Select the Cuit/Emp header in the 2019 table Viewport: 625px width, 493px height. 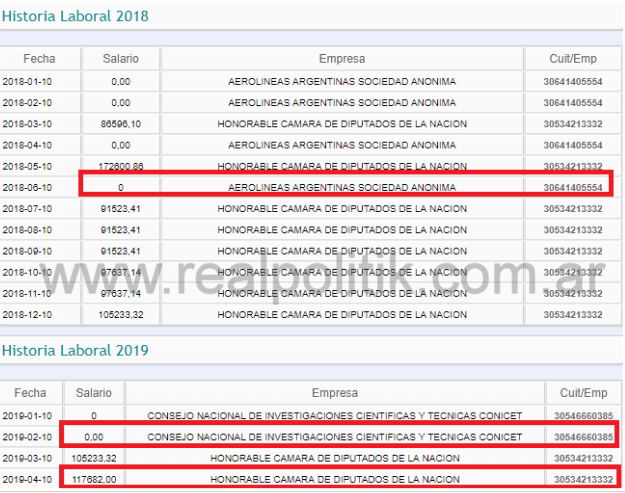tap(584, 393)
